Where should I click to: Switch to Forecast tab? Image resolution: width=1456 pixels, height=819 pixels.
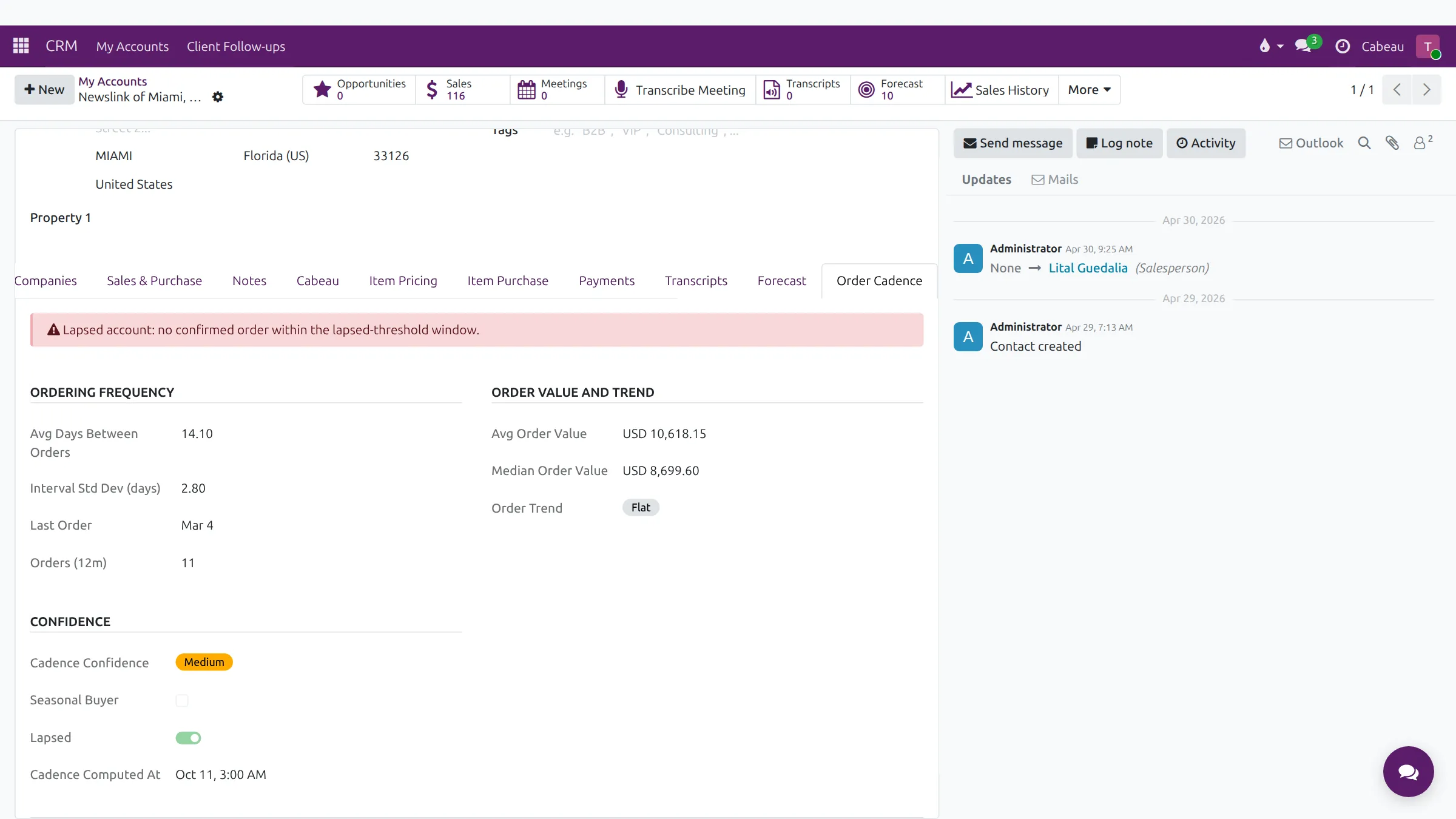782,281
